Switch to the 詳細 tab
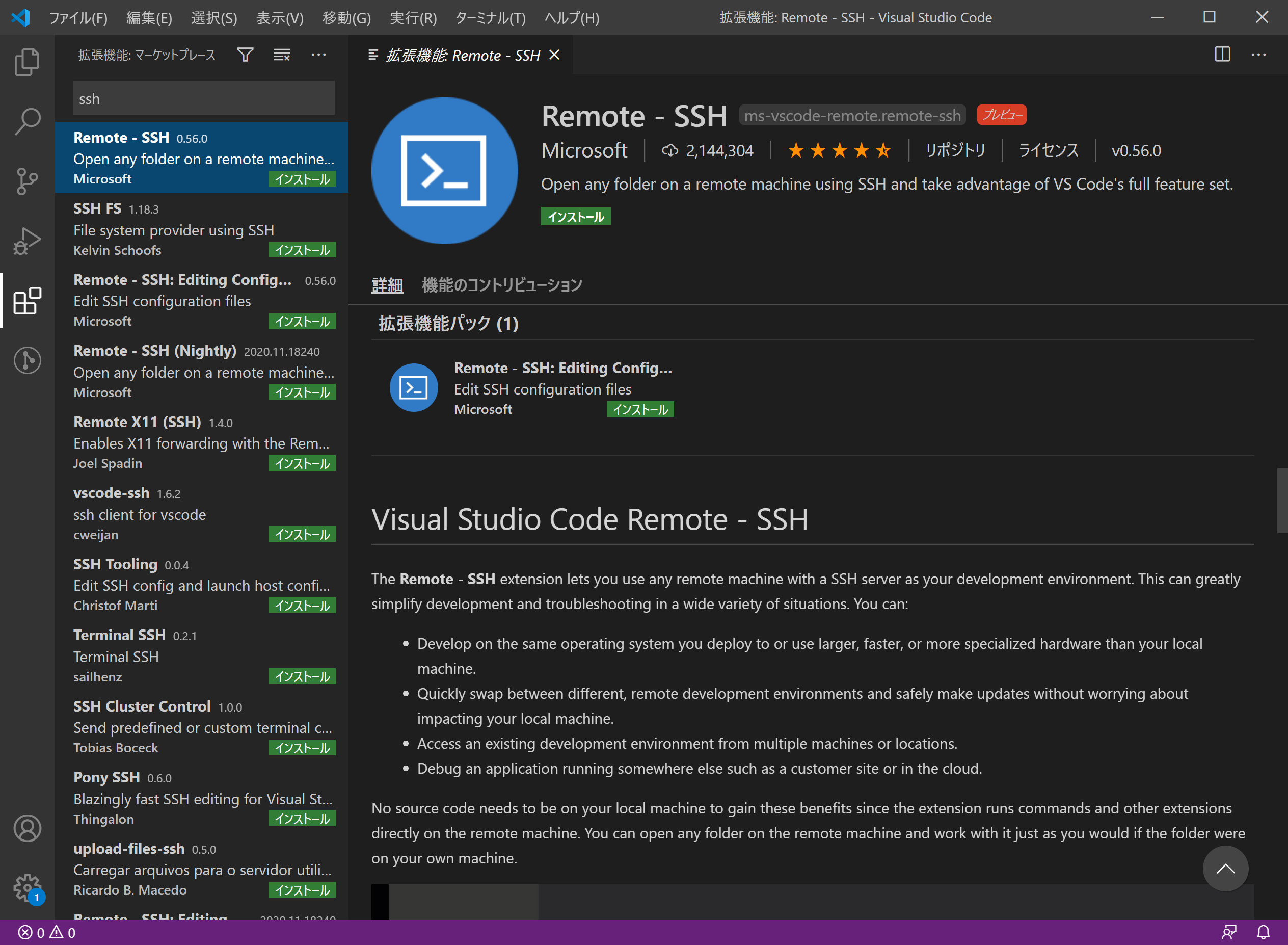The height and width of the screenshot is (945, 1288). (387, 285)
